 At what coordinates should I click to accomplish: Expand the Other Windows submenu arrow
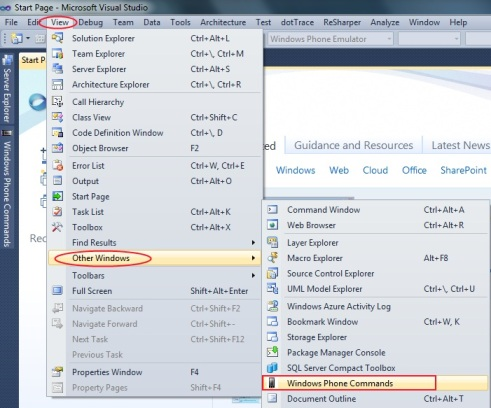(x=253, y=258)
